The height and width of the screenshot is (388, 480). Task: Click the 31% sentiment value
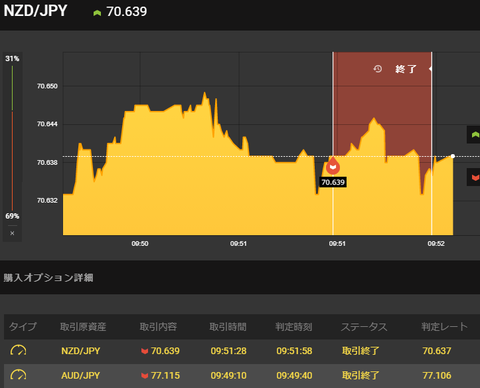(12, 59)
